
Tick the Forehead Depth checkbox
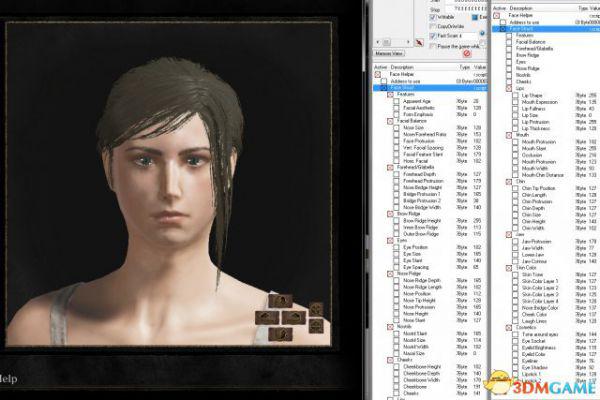pos(396,174)
